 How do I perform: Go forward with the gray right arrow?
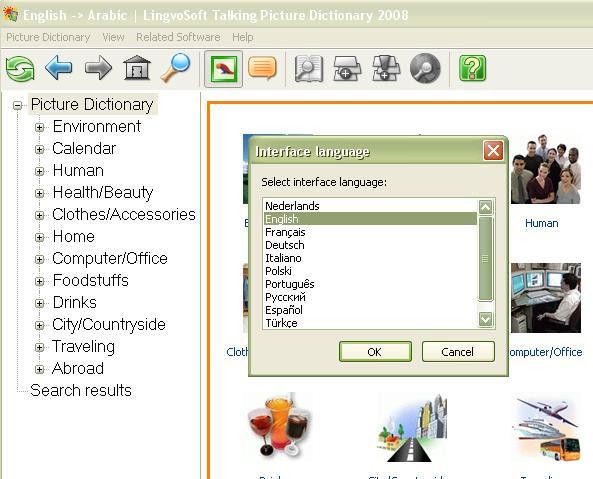(x=98, y=68)
